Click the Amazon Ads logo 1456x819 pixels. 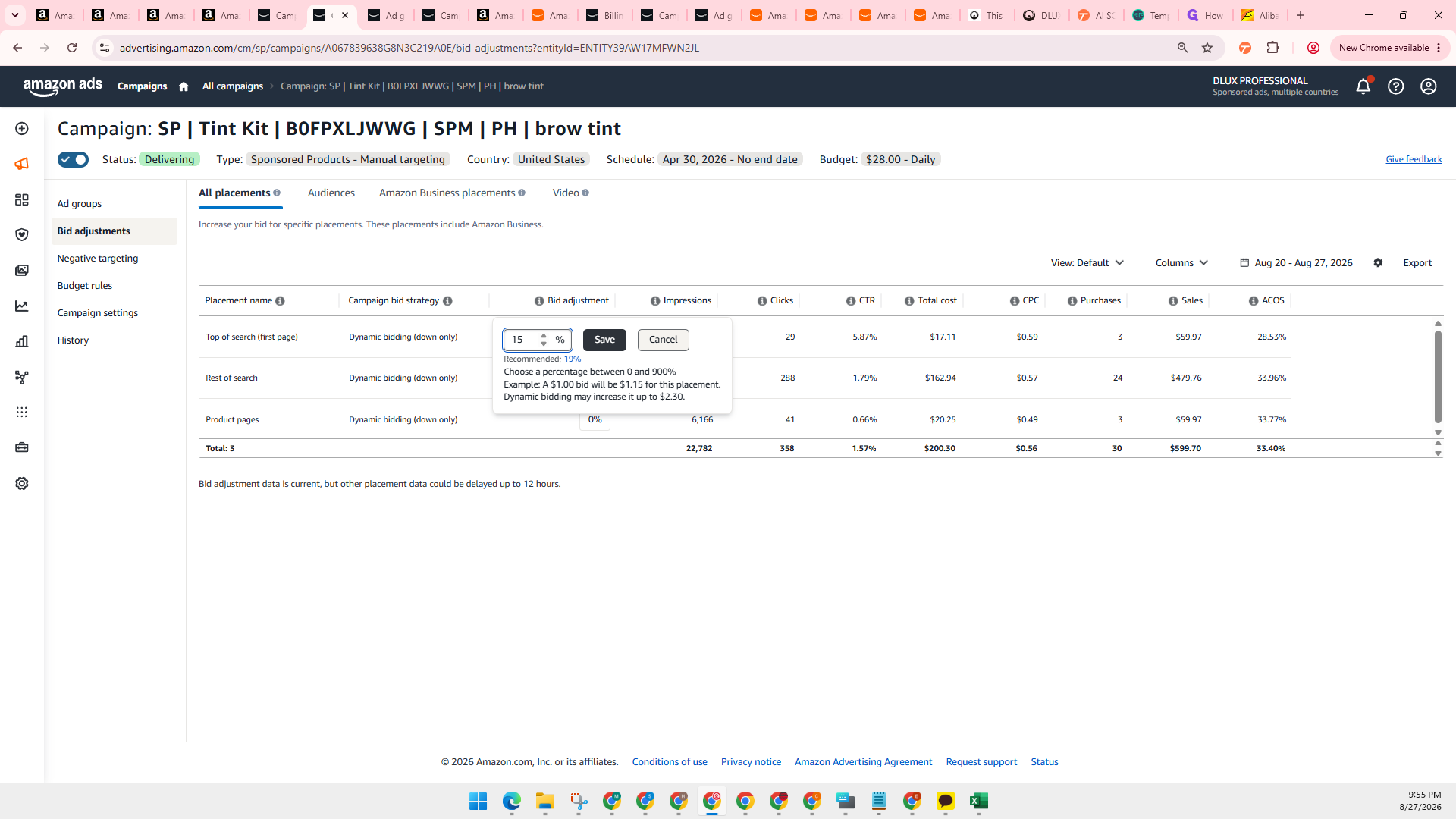pyautogui.click(x=63, y=86)
